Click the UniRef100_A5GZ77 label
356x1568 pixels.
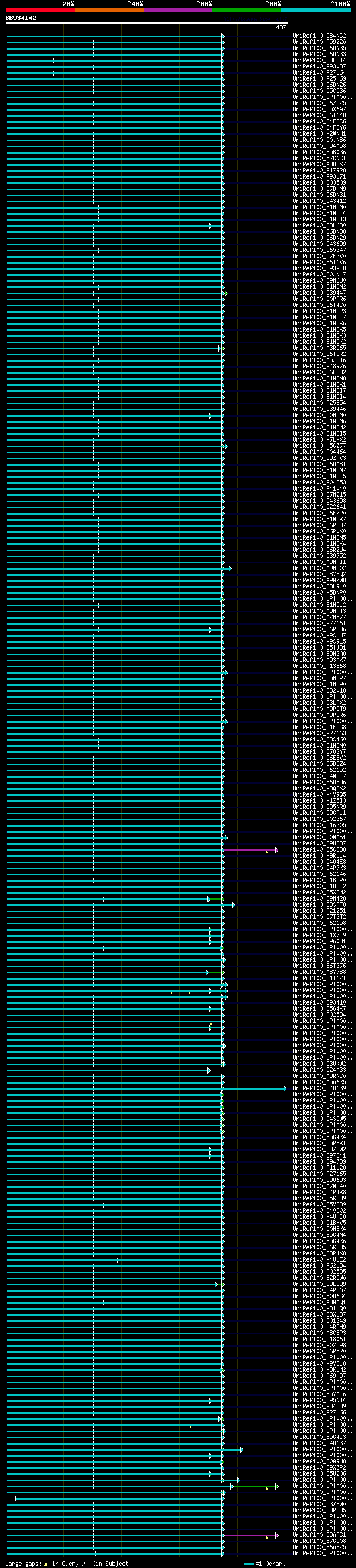click(x=319, y=446)
